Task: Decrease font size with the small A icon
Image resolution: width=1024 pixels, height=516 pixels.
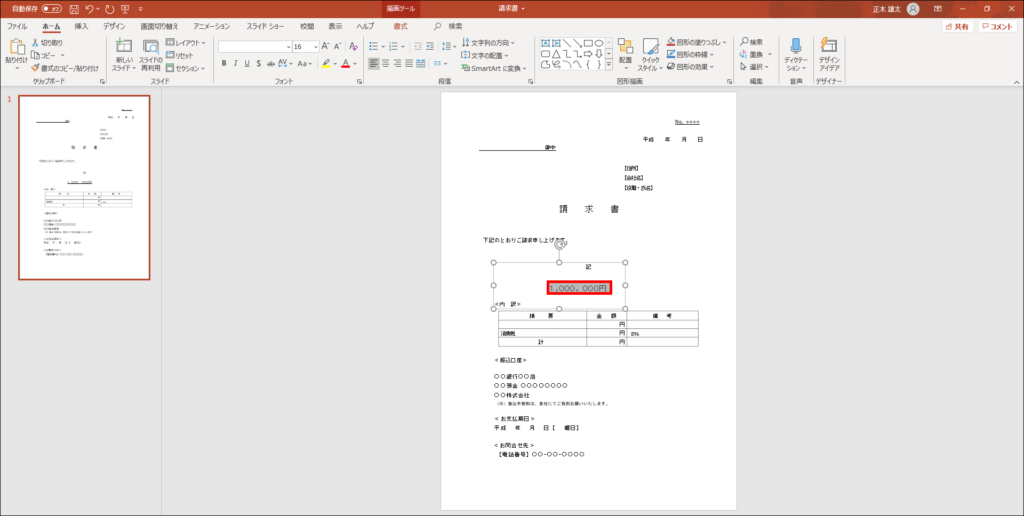Action: pyautogui.click(x=337, y=46)
